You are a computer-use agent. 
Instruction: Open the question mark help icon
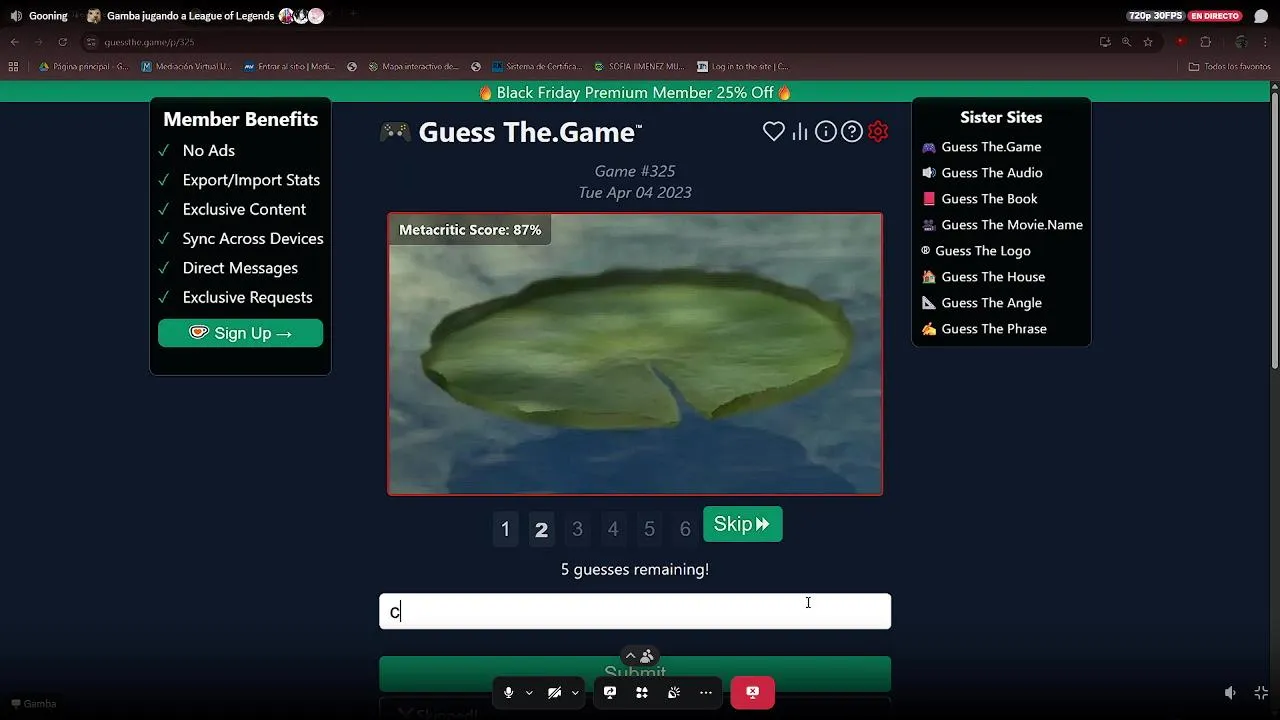coord(852,131)
